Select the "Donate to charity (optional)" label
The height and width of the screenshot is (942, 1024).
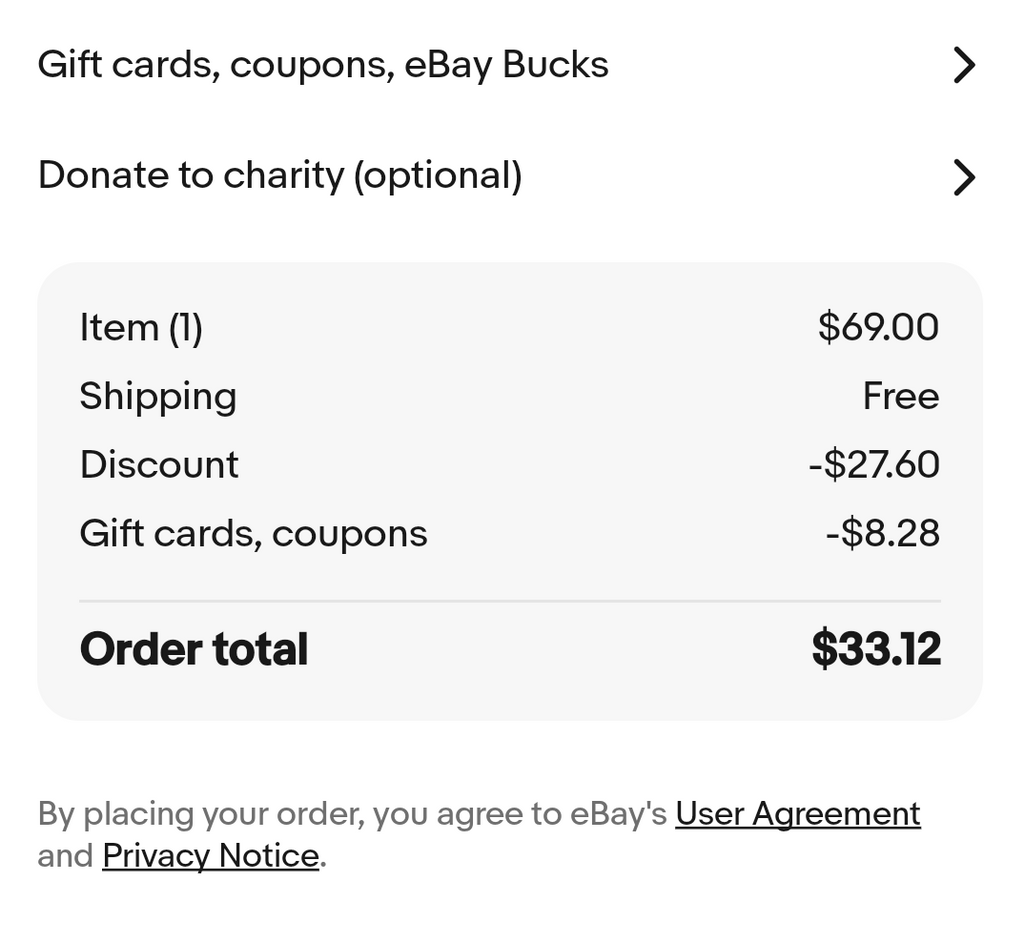pyautogui.click(x=280, y=176)
